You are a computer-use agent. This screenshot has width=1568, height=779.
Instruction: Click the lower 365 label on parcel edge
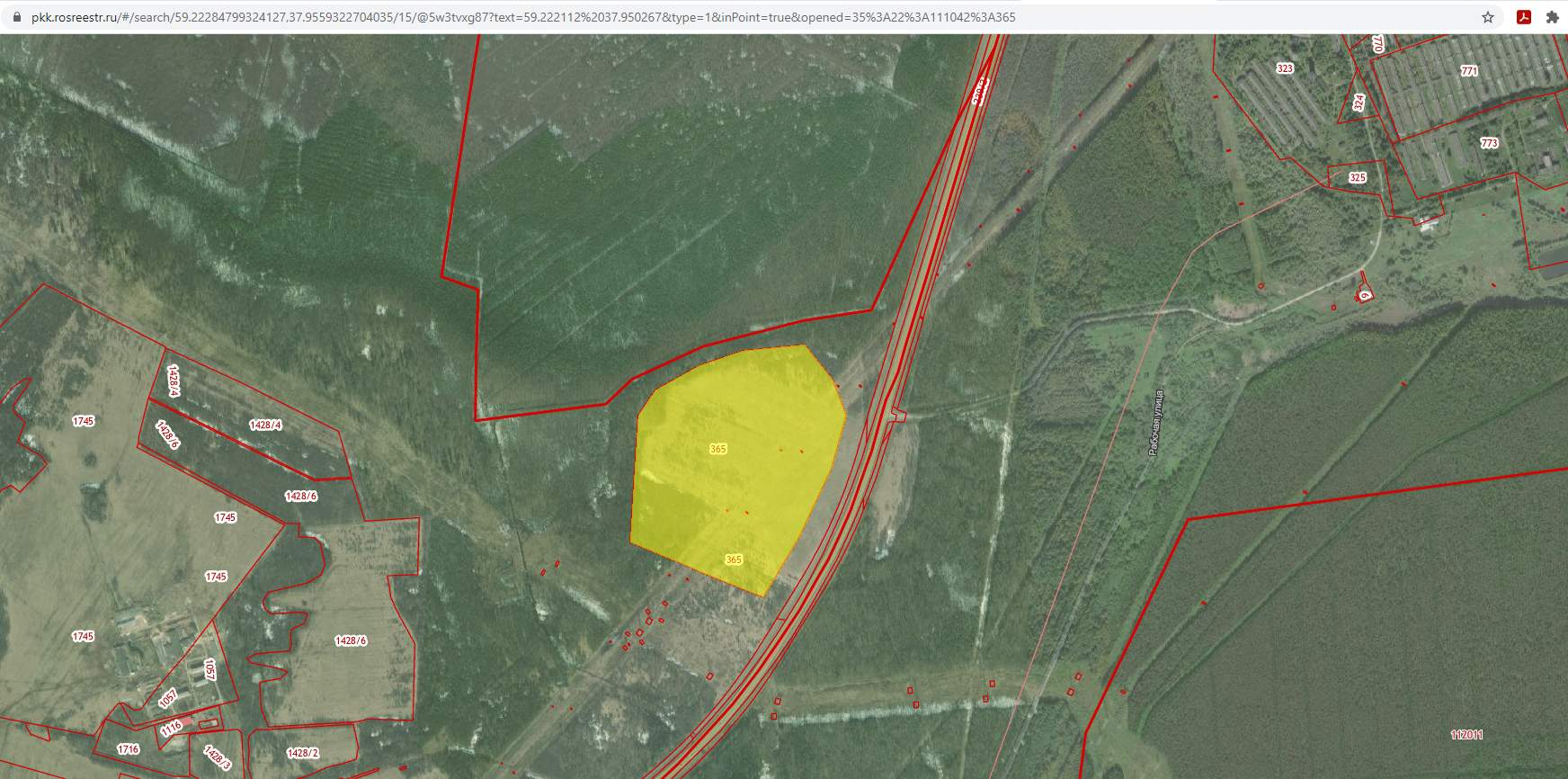(x=734, y=560)
